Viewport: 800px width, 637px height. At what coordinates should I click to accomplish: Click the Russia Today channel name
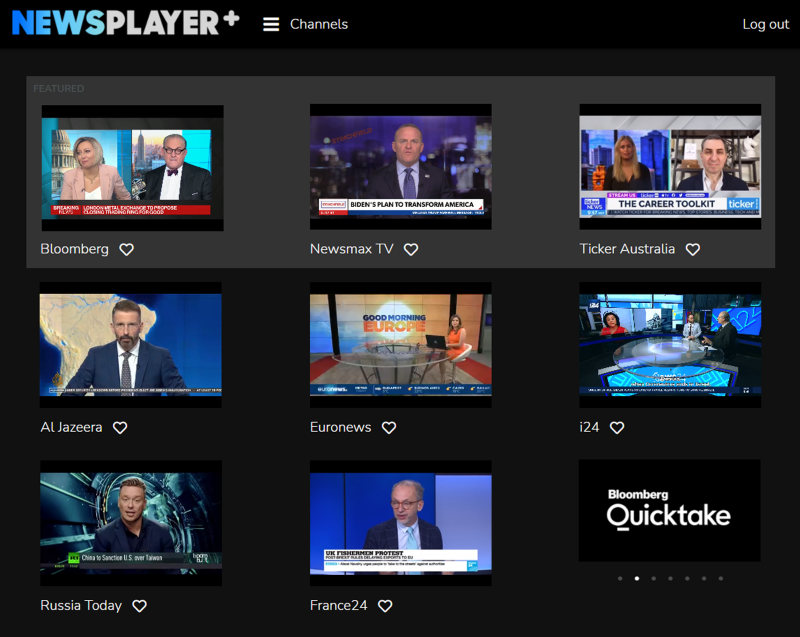click(81, 605)
